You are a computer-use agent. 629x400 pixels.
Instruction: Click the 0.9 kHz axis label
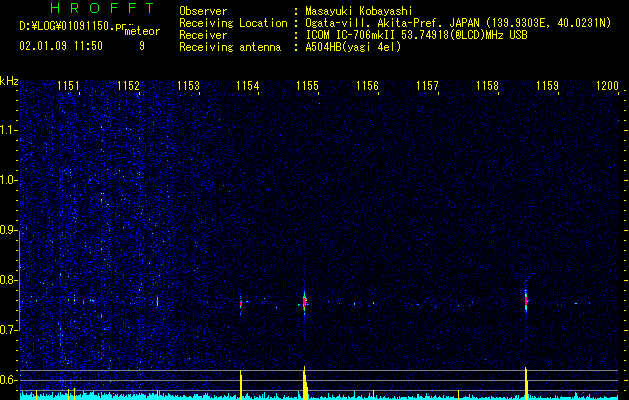[8, 230]
